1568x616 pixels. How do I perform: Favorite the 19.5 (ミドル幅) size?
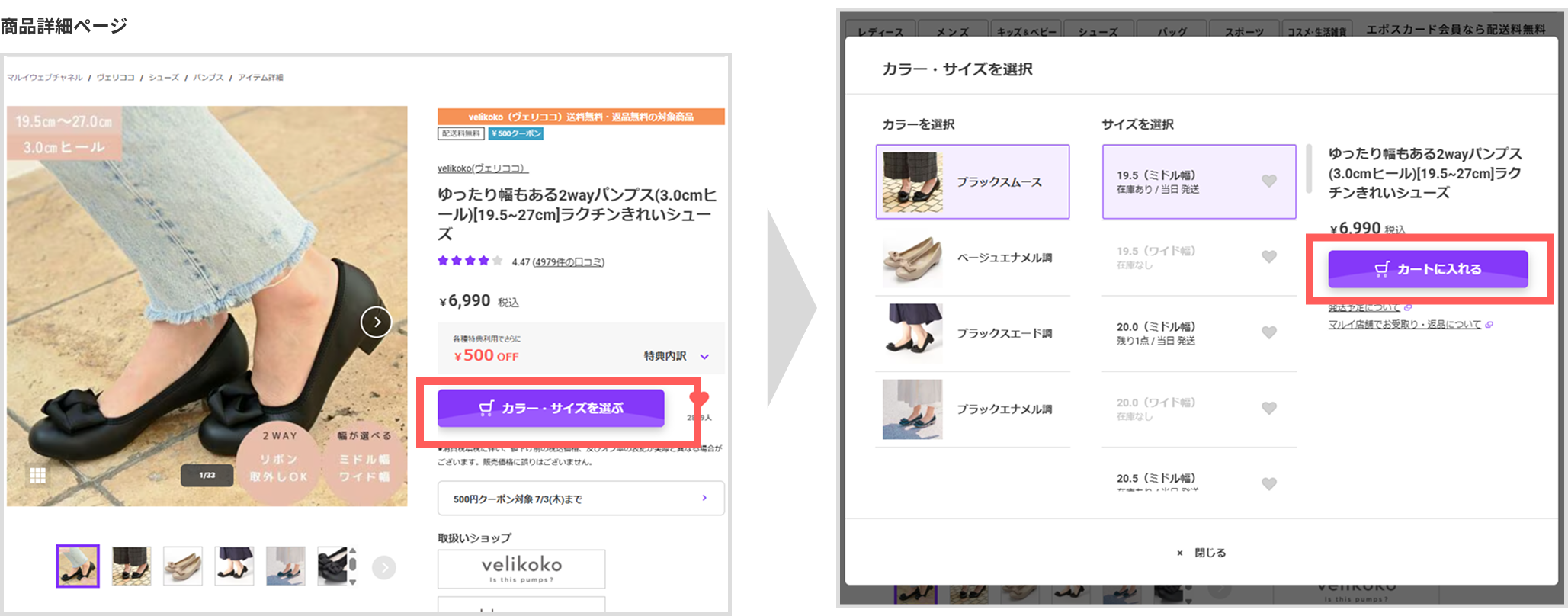click(x=1268, y=181)
